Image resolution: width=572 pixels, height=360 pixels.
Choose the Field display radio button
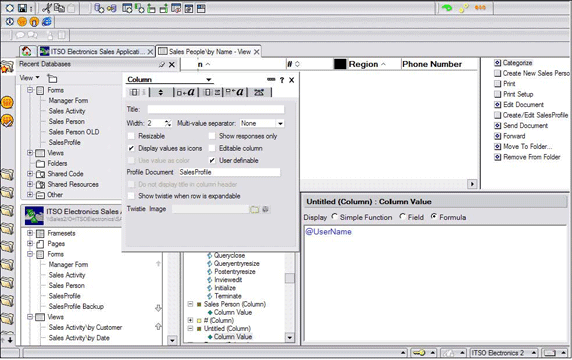(x=402, y=217)
